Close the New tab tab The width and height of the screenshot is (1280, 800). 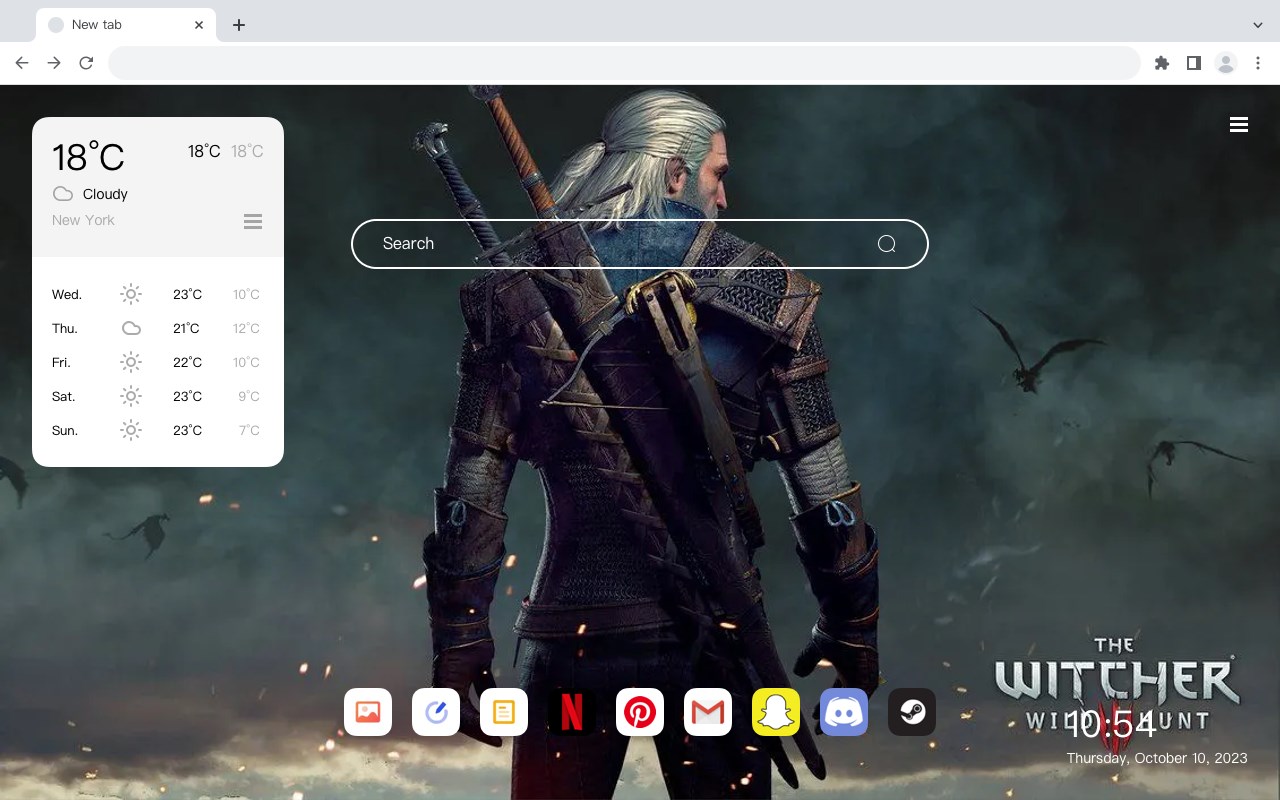[200, 25]
